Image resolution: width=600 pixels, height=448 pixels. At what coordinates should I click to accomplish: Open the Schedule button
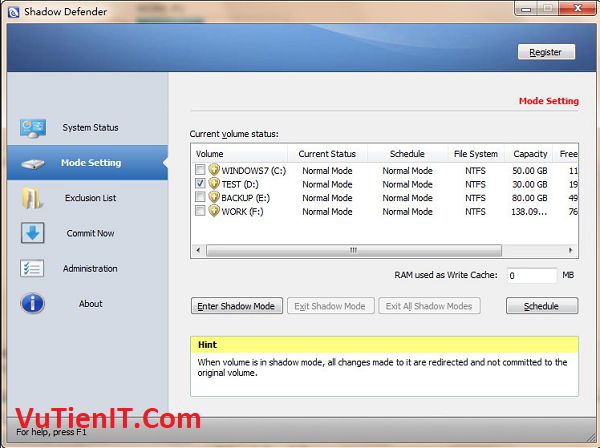(x=541, y=306)
